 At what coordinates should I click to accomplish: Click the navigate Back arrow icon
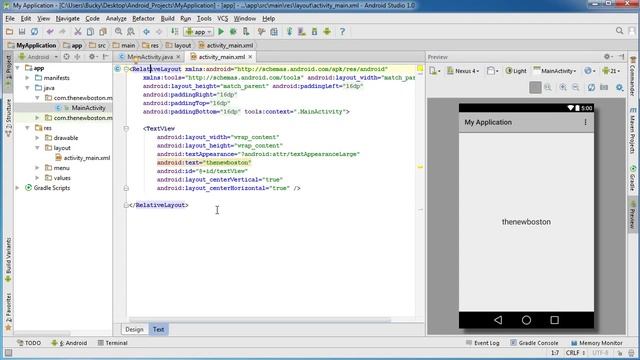coord(146,32)
